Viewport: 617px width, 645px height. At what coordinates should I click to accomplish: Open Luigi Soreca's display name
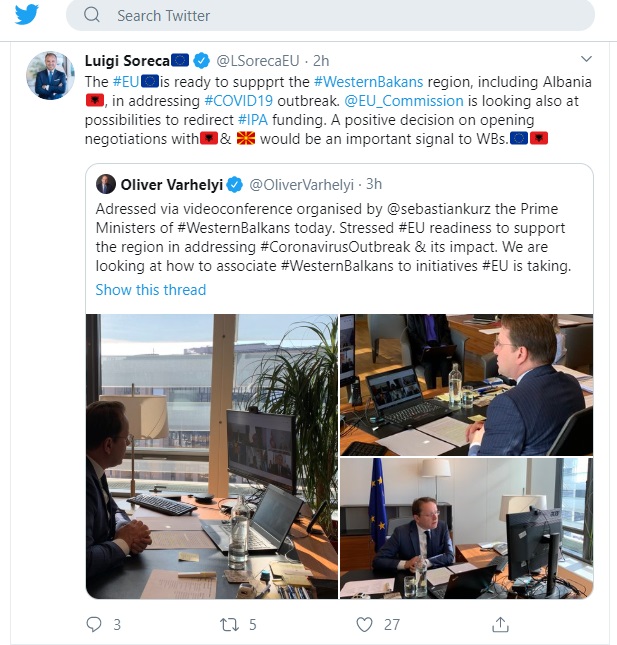pos(127,61)
